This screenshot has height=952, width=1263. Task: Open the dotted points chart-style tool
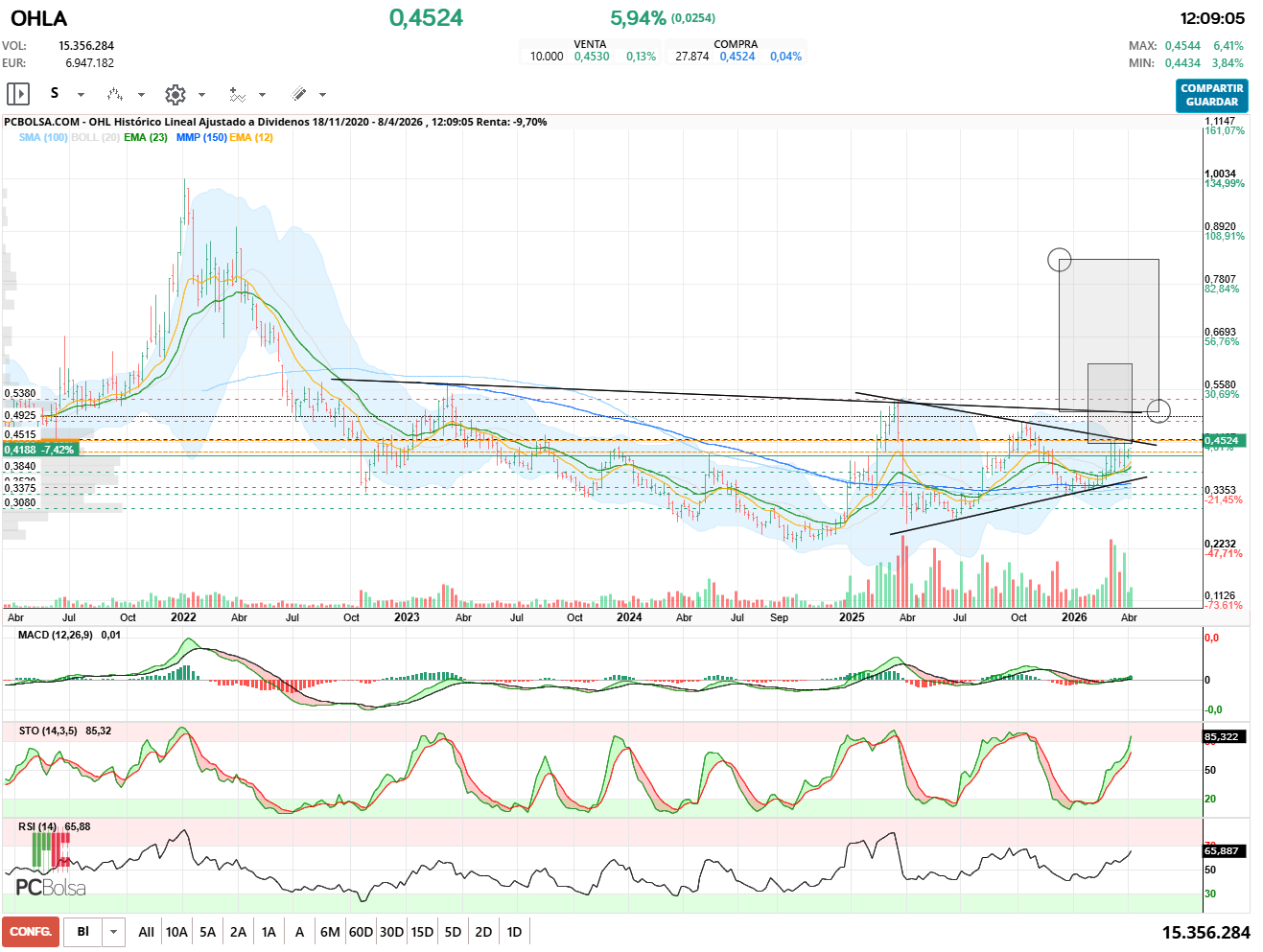pyautogui.click(x=115, y=94)
